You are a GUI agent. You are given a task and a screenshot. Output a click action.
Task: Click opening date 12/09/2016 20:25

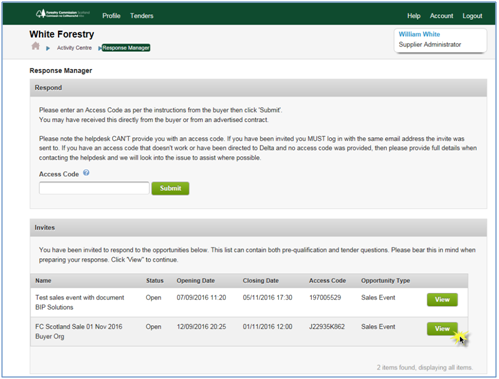tap(201, 327)
